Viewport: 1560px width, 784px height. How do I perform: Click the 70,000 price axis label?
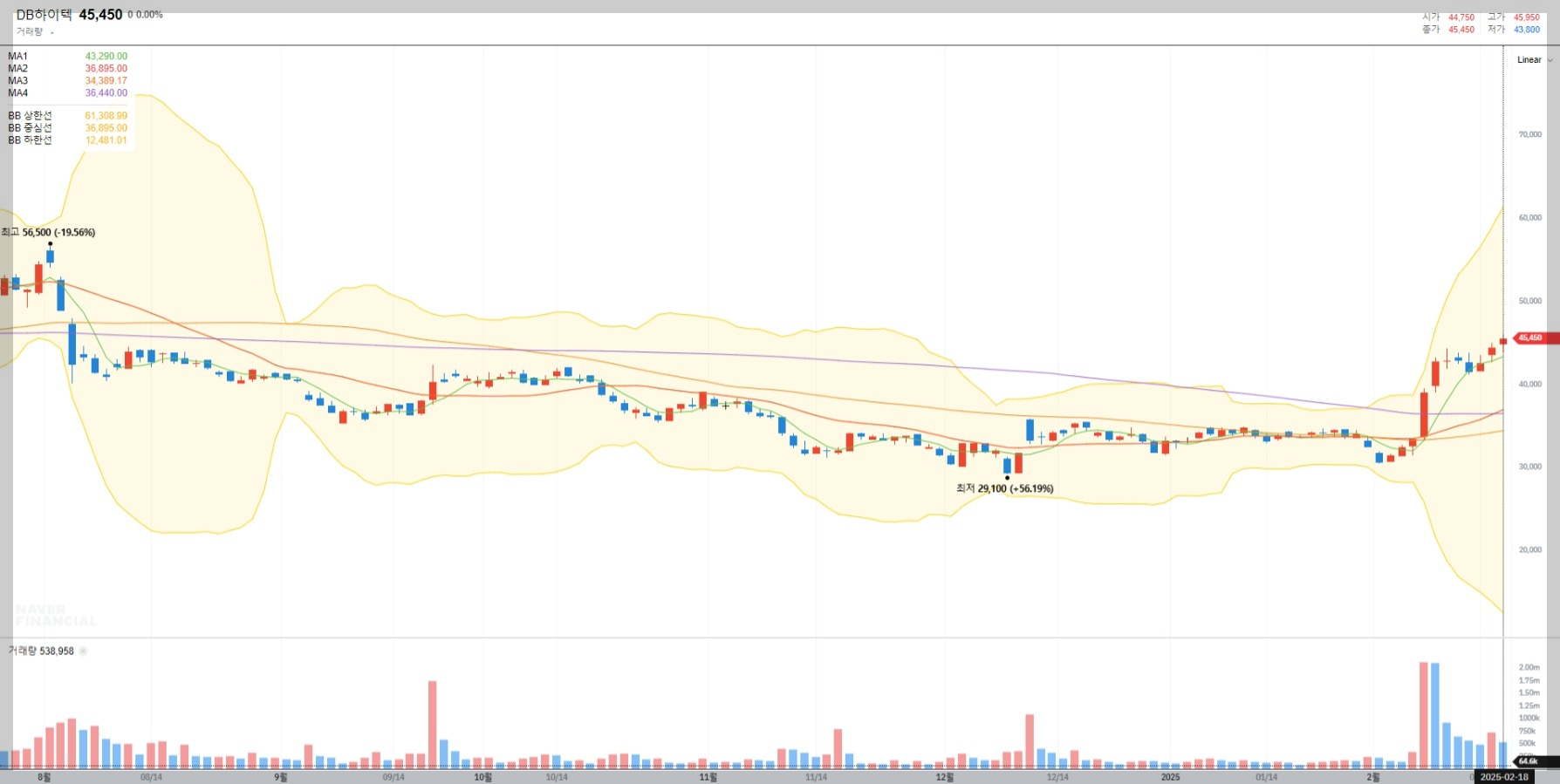pos(1530,135)
